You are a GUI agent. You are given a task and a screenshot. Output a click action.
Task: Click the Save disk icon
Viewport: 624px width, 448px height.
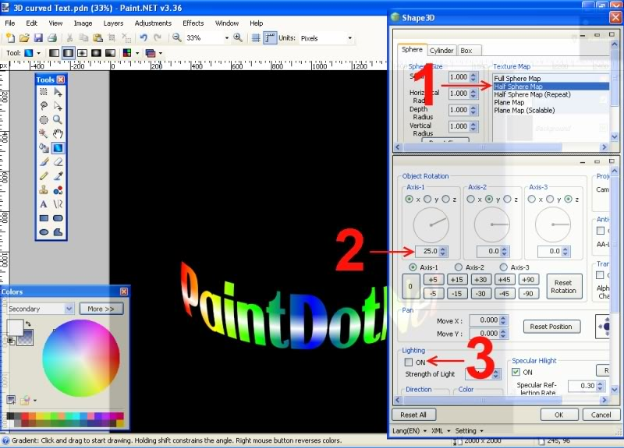38,38
